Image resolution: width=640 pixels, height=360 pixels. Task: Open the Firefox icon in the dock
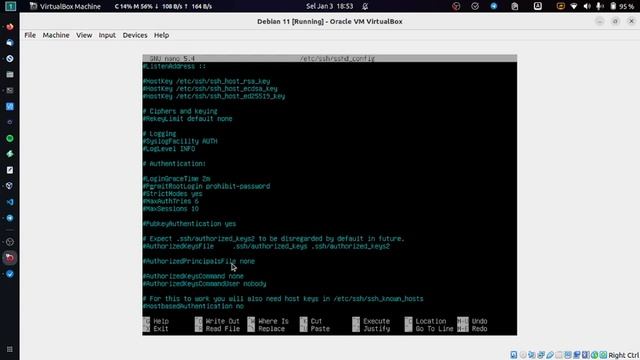[x=10, y=27]
